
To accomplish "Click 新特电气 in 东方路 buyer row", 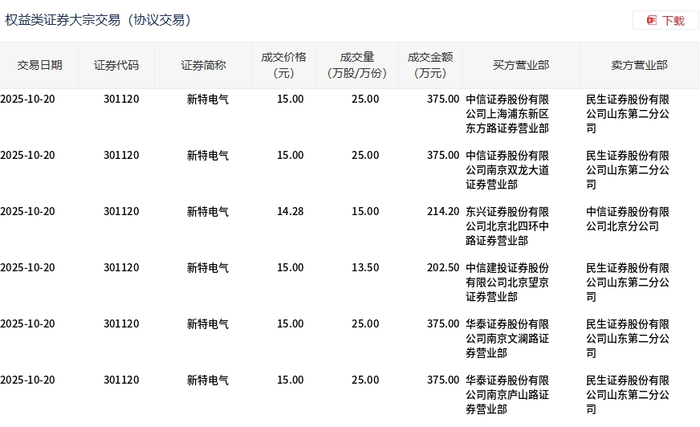I will pos(208,99).
